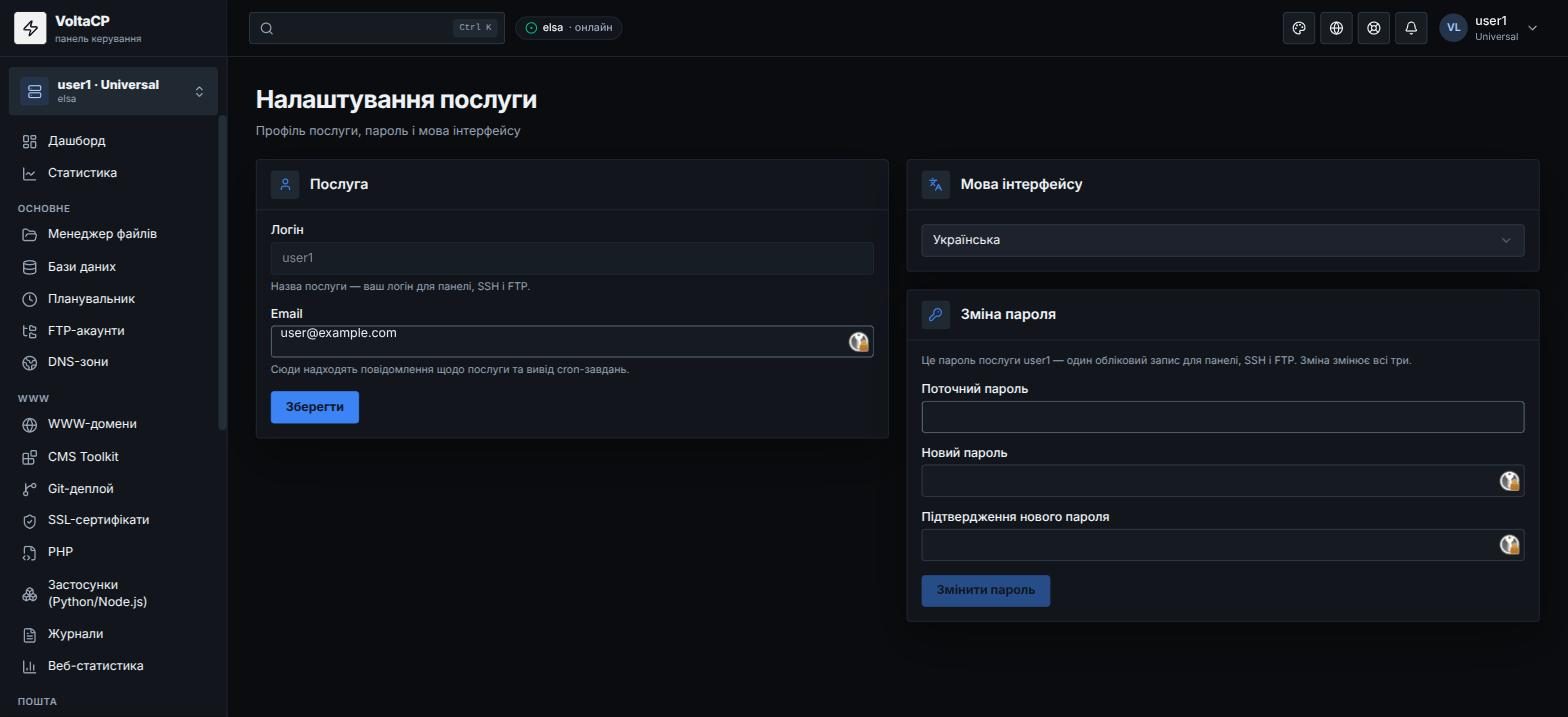This screenshot has width=1568, height=717.
Task: Click the key icon in Новий пароль field
Action: [x=1510, y=481]
